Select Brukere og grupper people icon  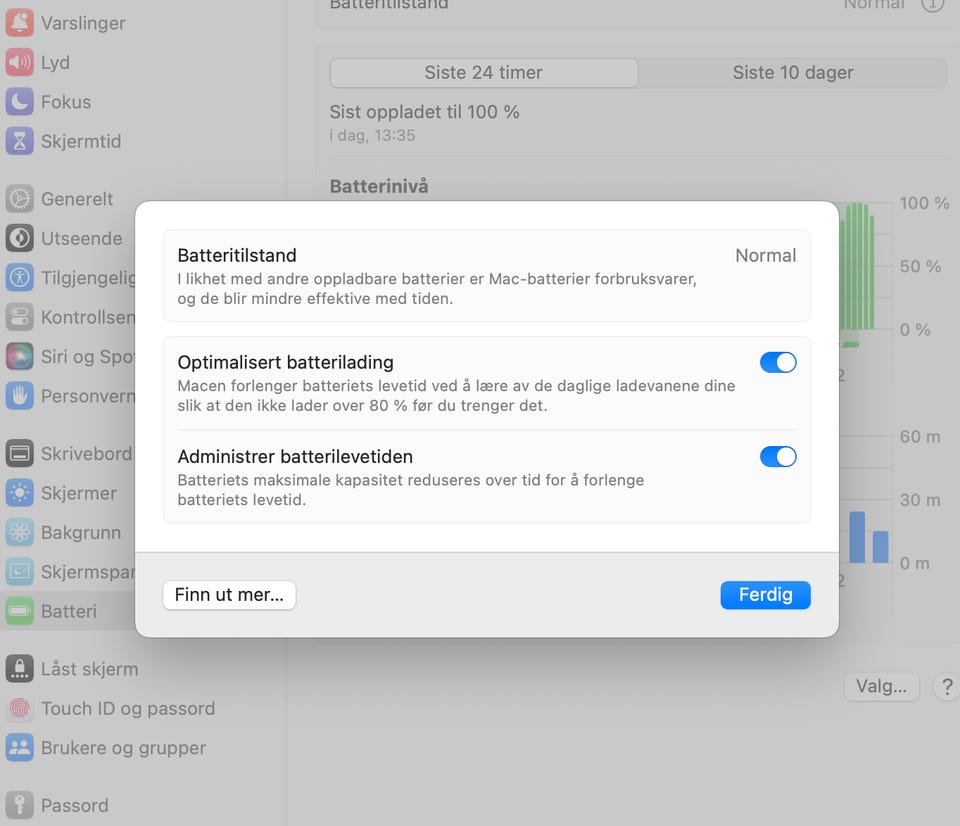(20, 748)
